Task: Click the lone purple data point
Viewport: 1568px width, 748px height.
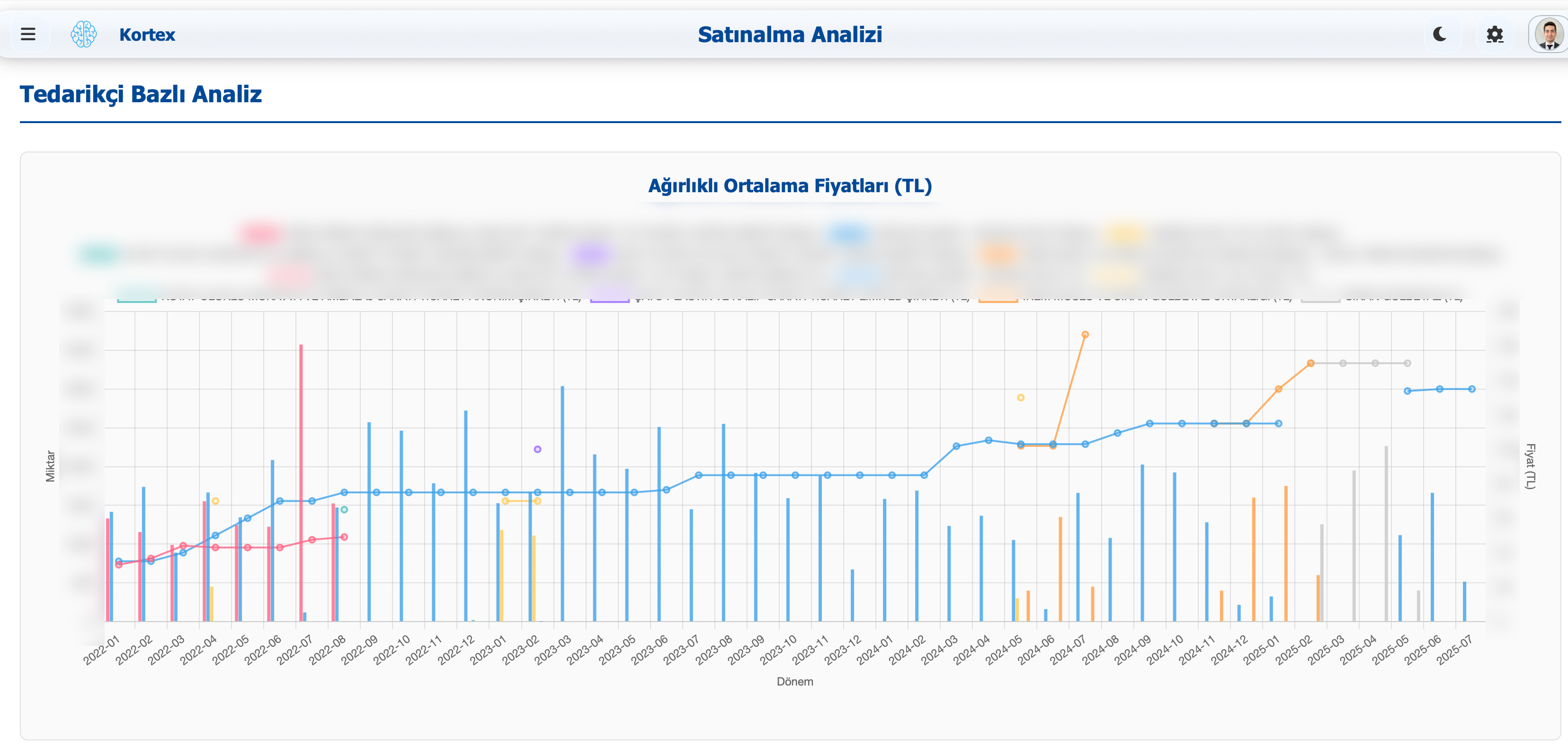Action: 537,449
